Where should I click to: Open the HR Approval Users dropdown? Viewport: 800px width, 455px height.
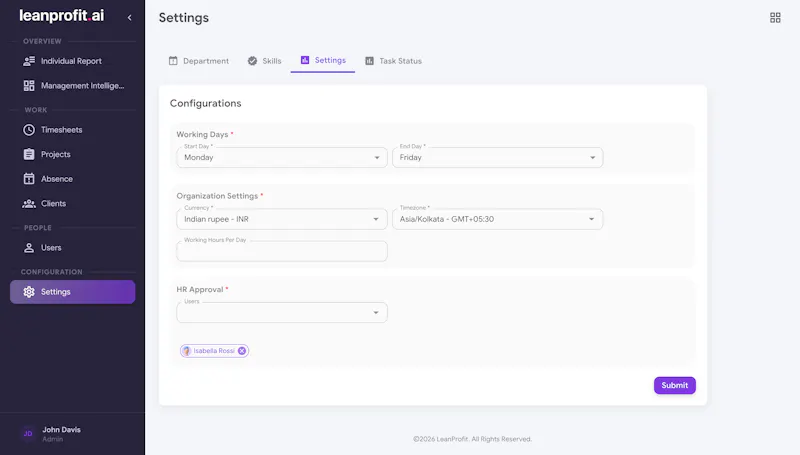point(282,313)
